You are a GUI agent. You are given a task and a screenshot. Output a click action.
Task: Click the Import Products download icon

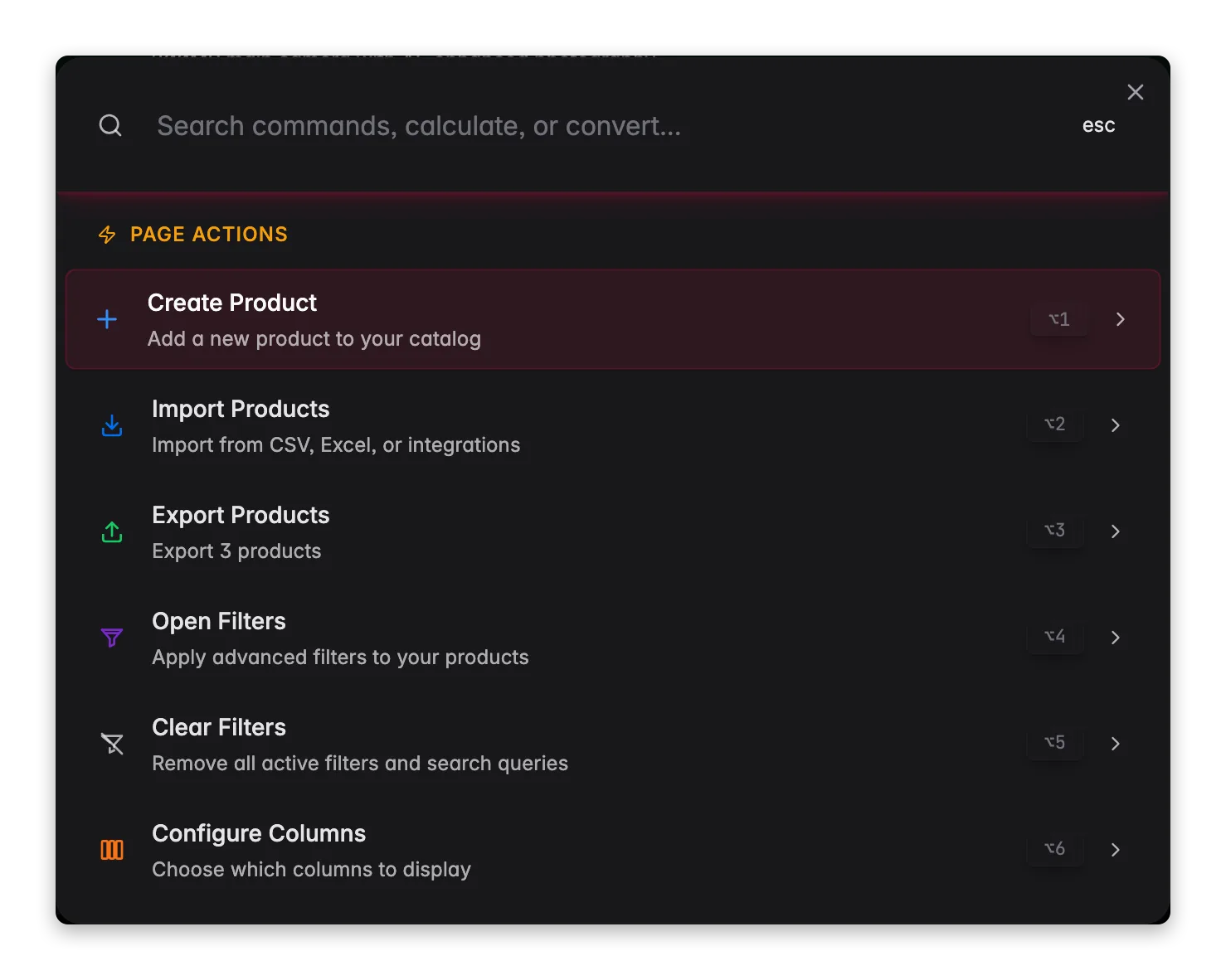click(112, 425)
